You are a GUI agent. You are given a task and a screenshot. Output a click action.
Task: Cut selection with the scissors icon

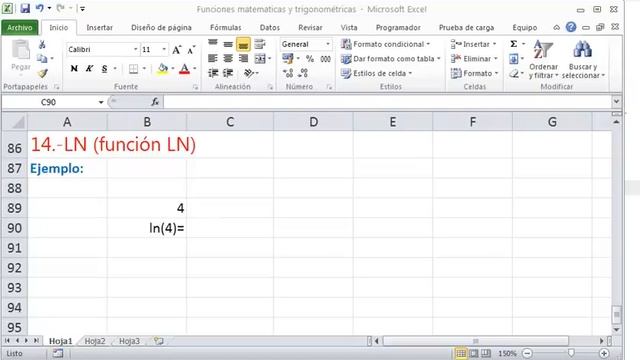tap(42, 44)
